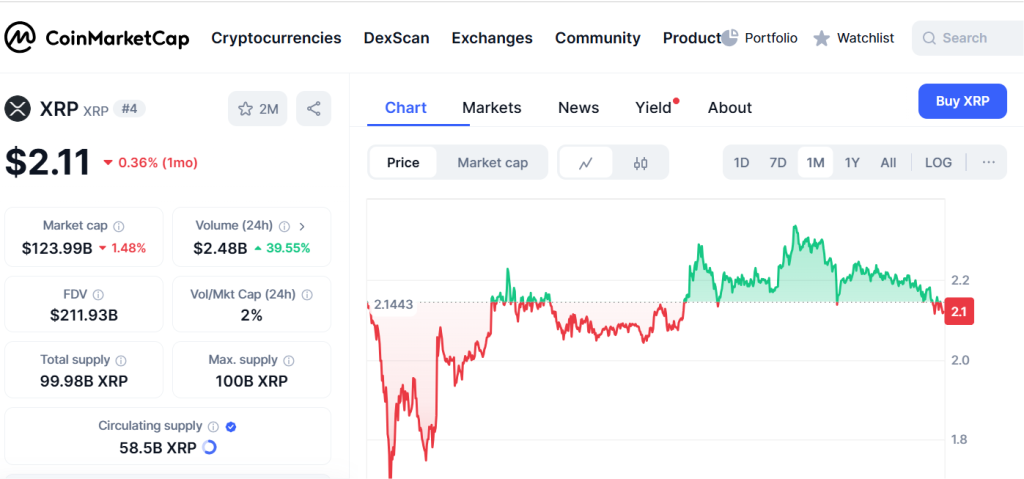Click the 1.48% market cap change text

(127, 248)
